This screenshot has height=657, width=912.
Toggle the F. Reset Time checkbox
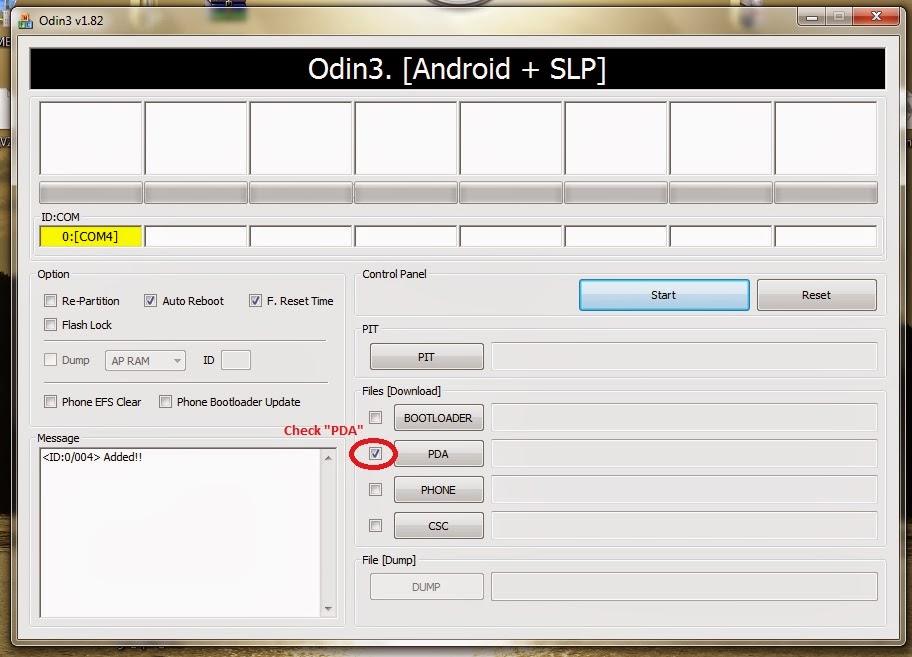pyautogui.click(x=255, y=301)
